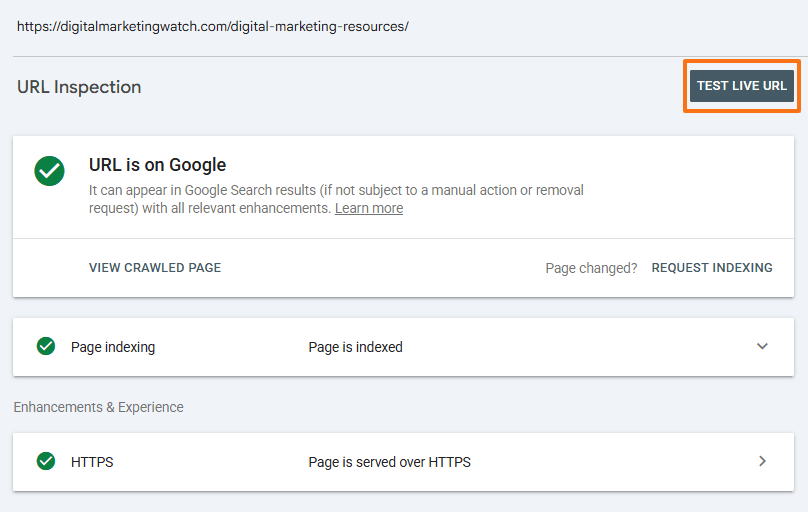Click REQUEST INDEXING
808x512 pixels.
(712, 268)
